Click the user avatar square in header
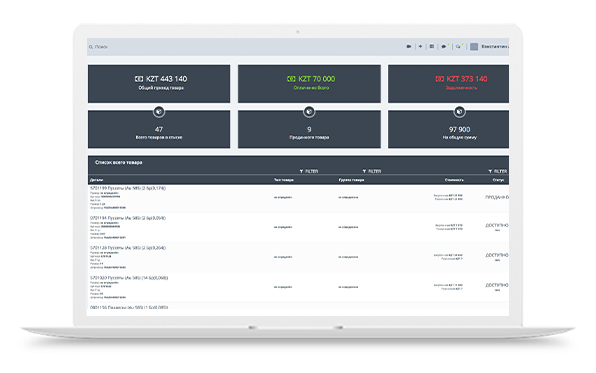 click(x=474, y=46)
